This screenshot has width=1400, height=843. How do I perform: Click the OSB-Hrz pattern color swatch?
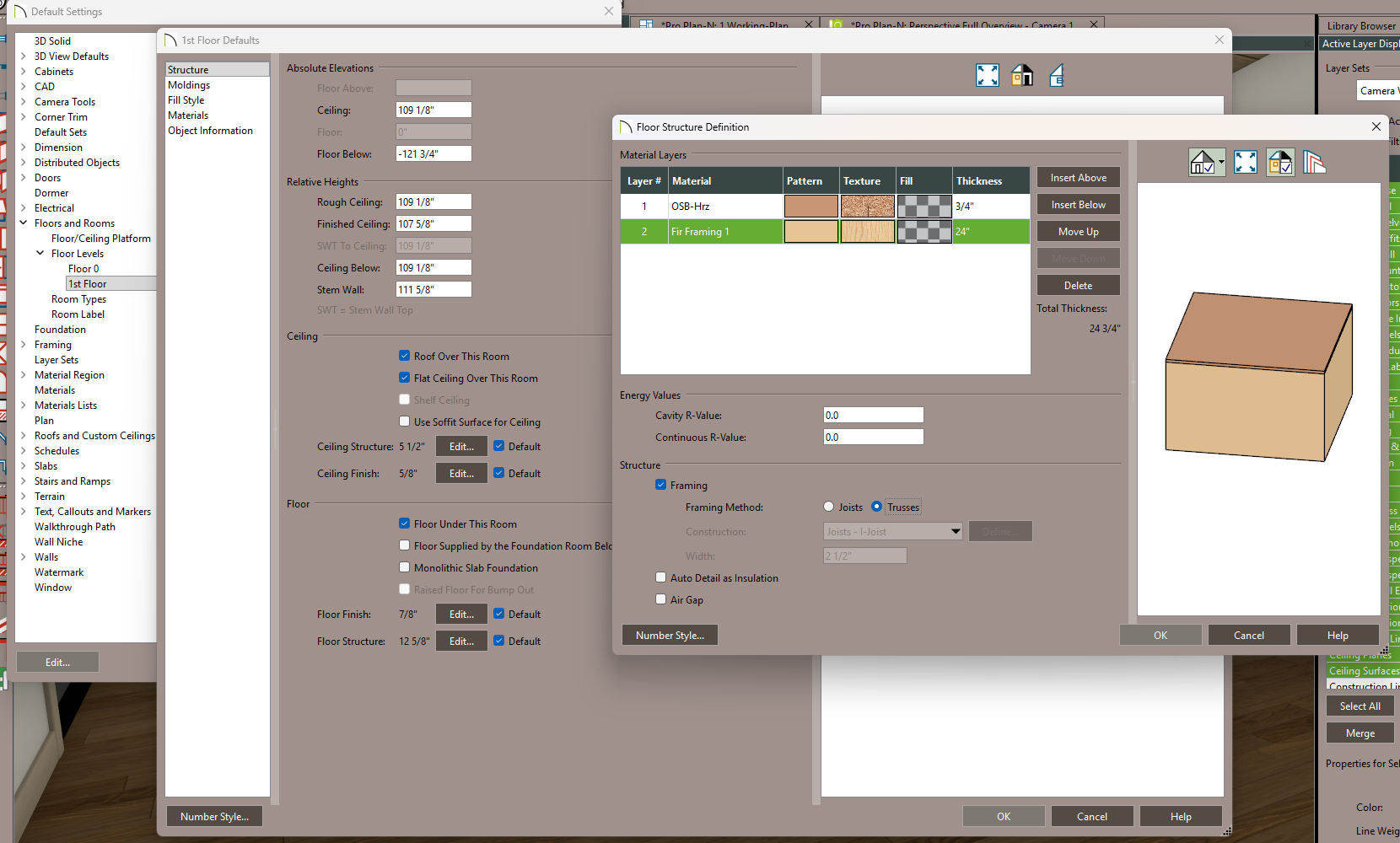click(x=810, y=207)
